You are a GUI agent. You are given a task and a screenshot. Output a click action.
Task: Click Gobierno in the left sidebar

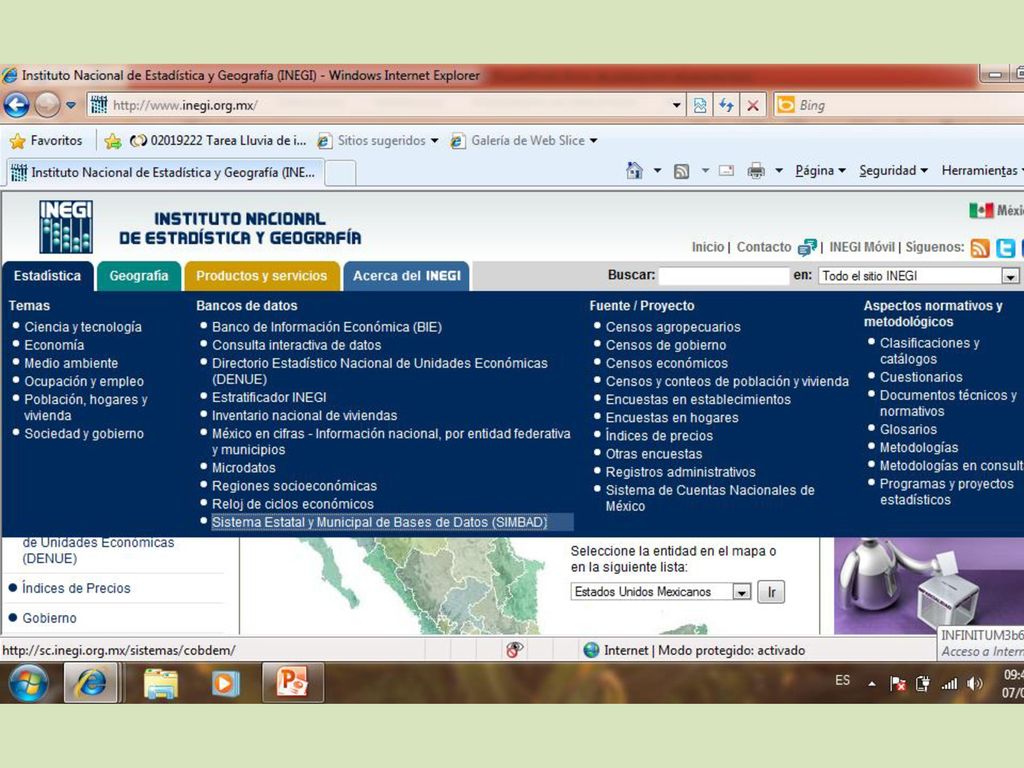coord(50,618)
